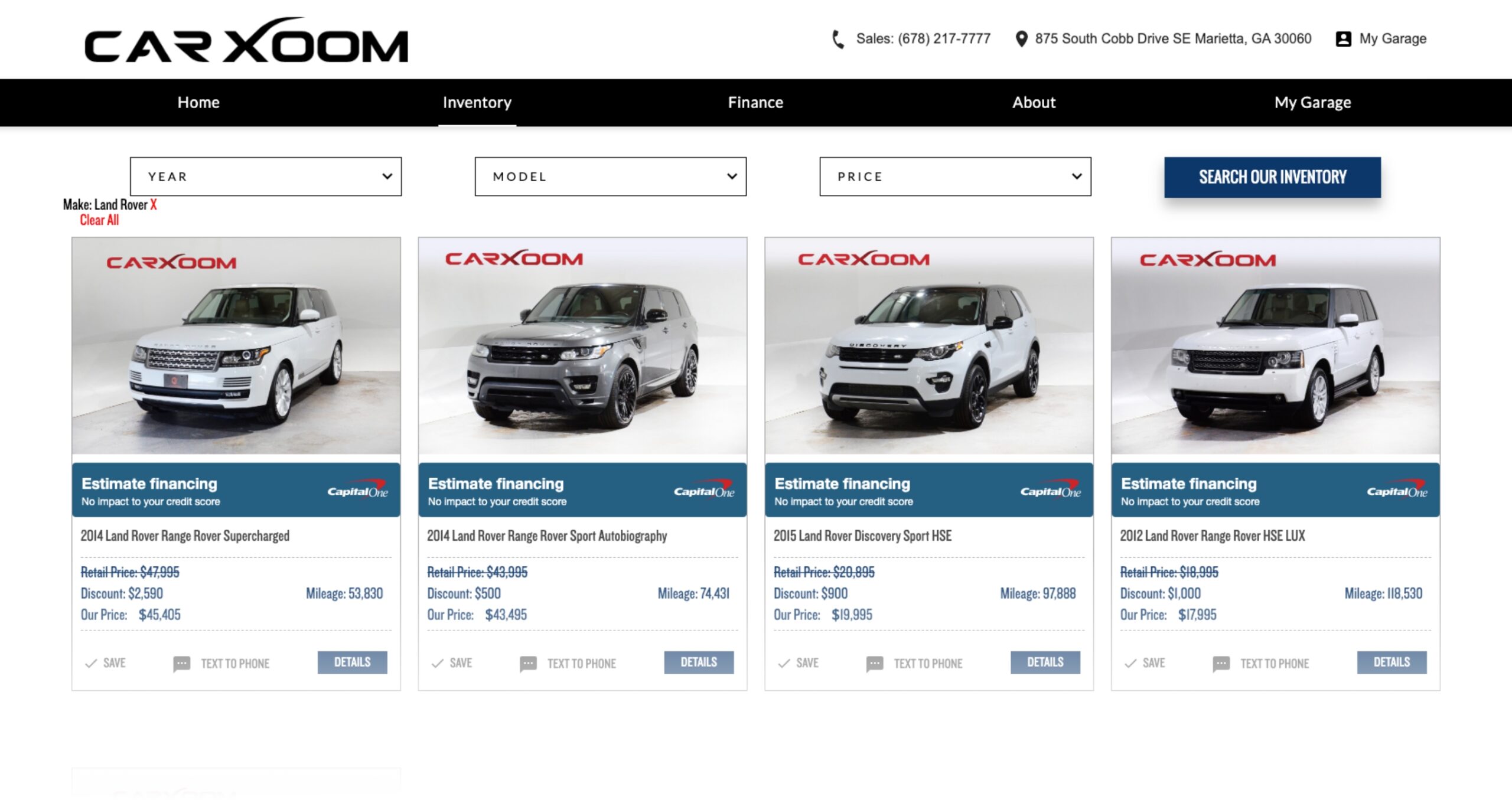Click the Make: Land Rover filter label
Viewport: 1512px width, 800px height.
pyautogui.click(x=105, y=205)
